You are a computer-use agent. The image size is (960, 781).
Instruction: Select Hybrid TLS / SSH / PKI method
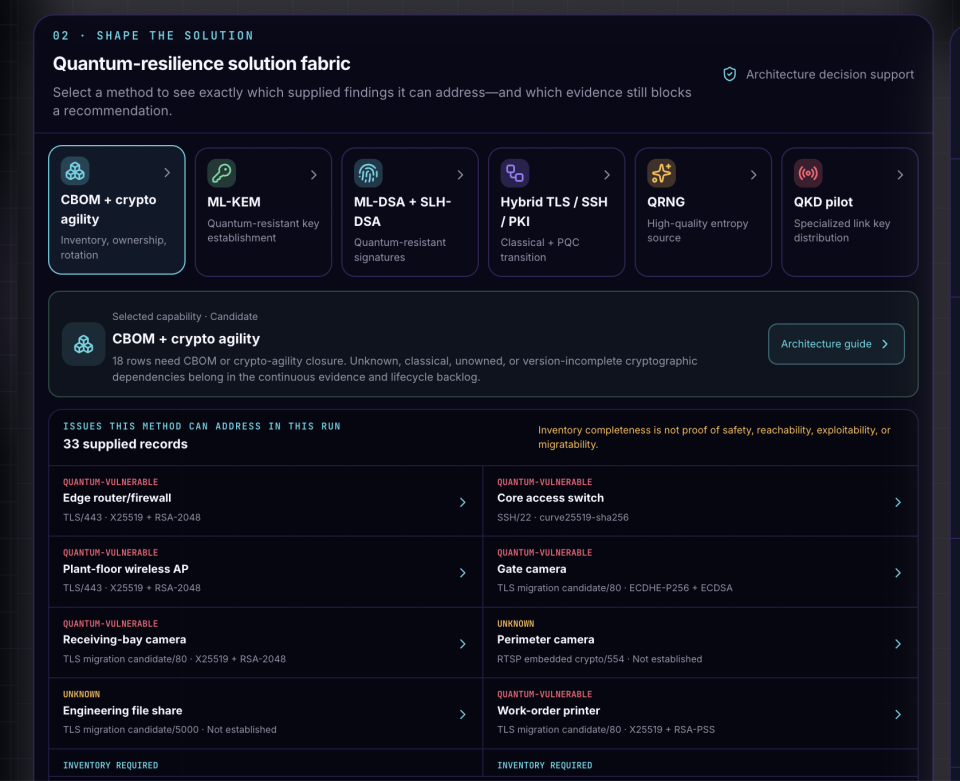[x=557, y=212]
